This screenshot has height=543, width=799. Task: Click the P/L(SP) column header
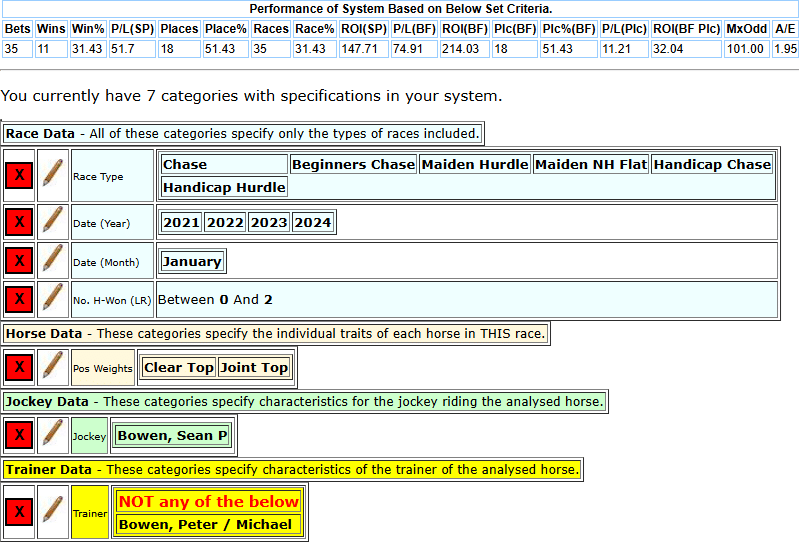click(132, 29)
